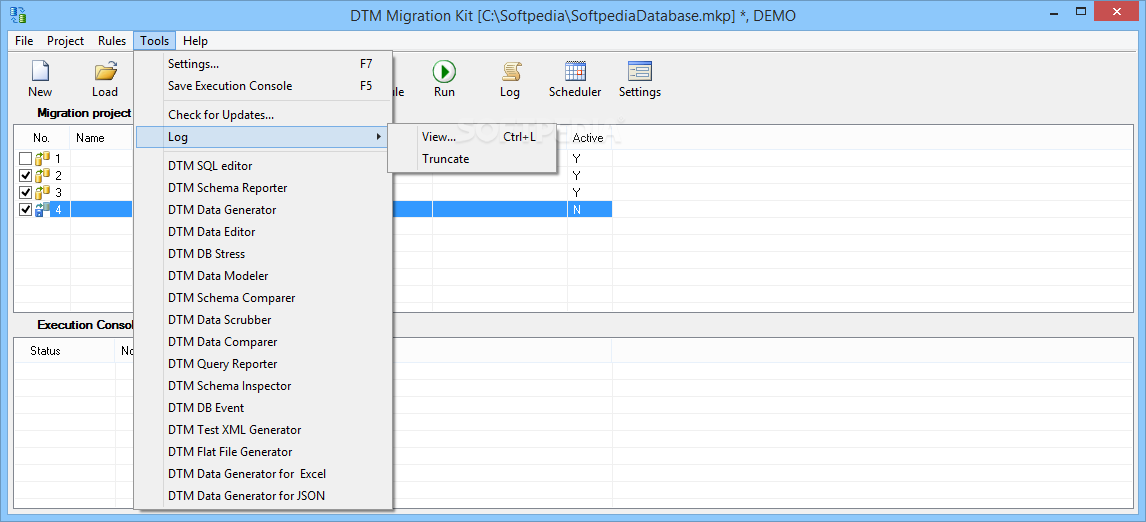This screenshot has width=1146, height=522.
Task: Click the rule icon in row 3
Action: 43,192
